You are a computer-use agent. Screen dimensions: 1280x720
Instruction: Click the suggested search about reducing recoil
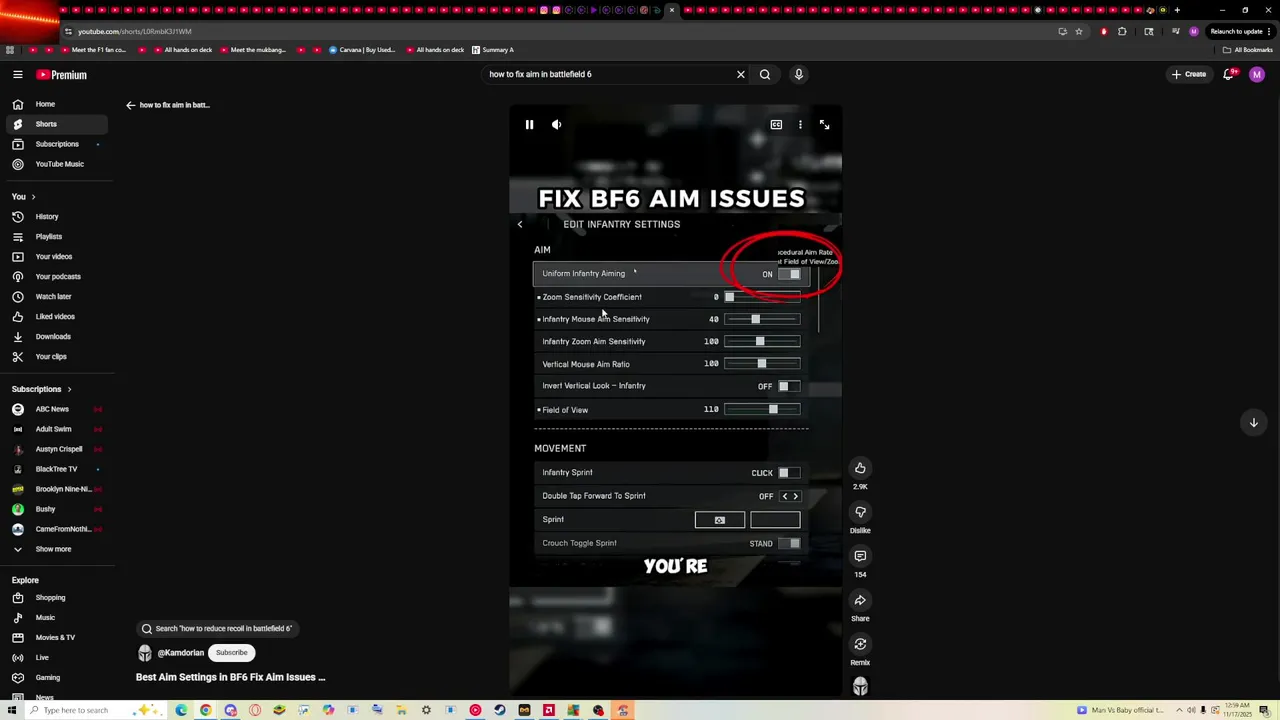(217, 629)
